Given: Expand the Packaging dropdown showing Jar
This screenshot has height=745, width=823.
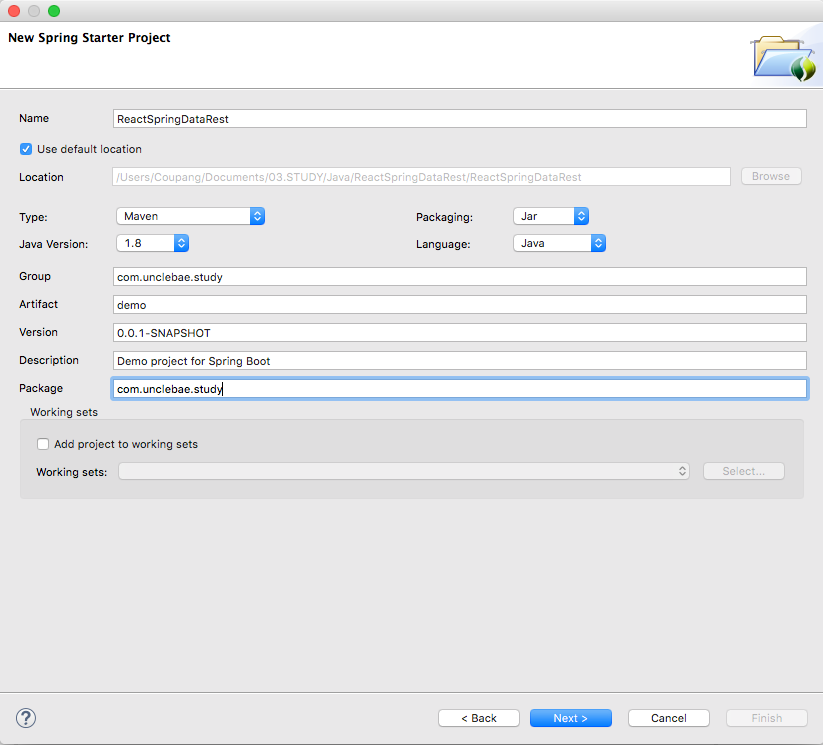Looking at the screenshot, I should tap(550, 216).
